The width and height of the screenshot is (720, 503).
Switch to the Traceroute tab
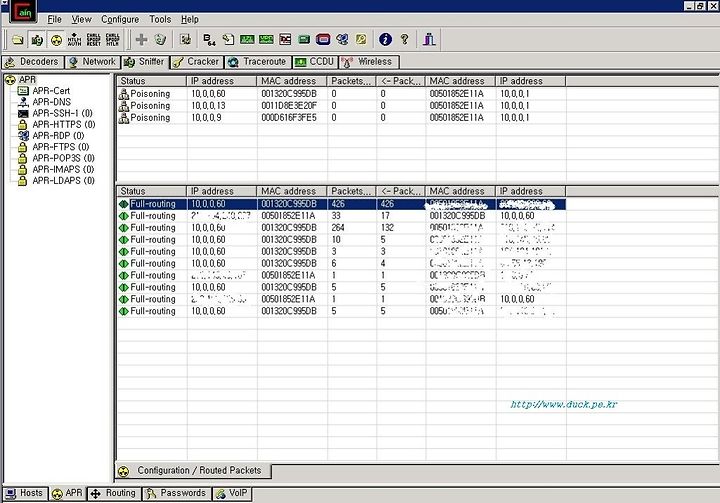258,62
